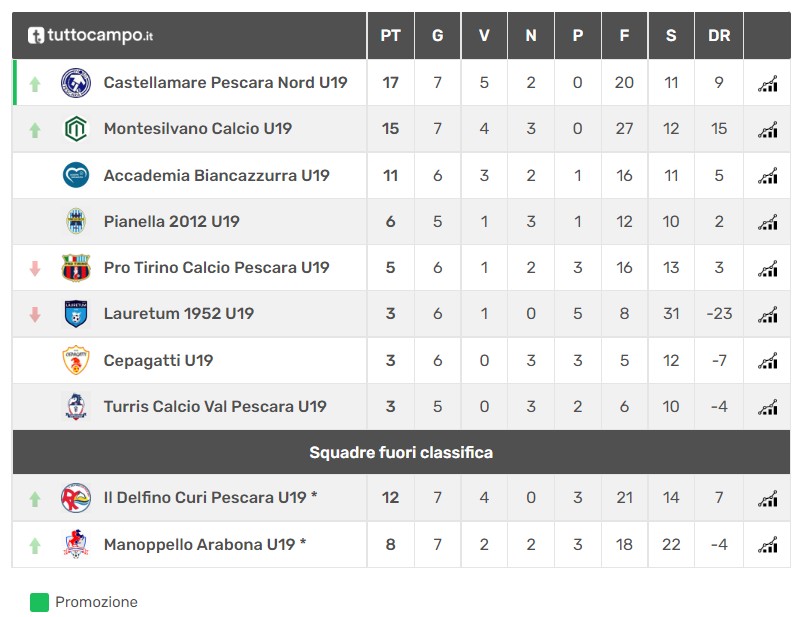This screenshot has height=617, width=802.
Task: Open stats chart icon for Montesilvano Calcio U19
Action: pyautogui.click(x=767, y=129)
